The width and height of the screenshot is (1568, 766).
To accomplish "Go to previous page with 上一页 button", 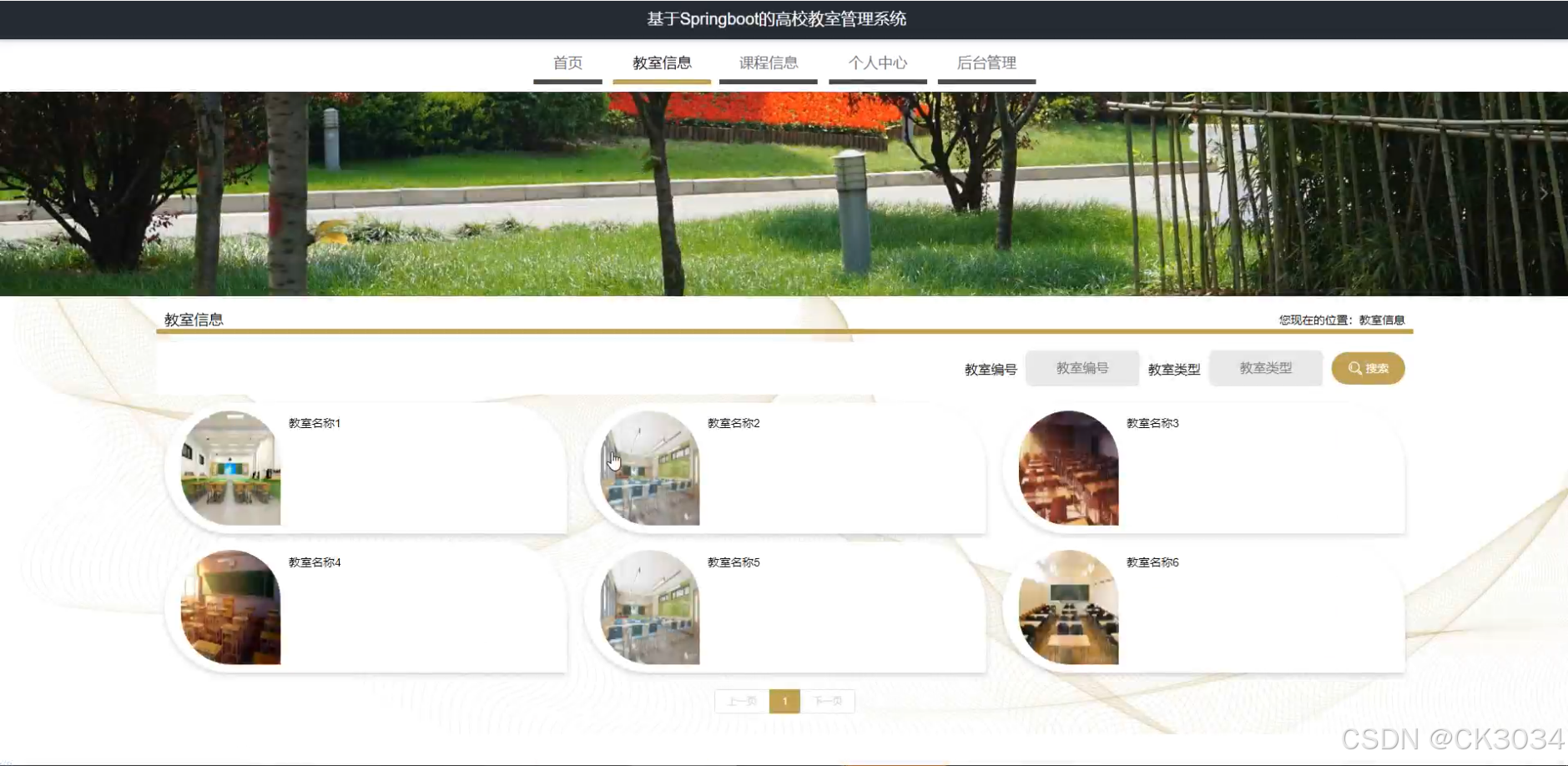I will click(741, 701).
